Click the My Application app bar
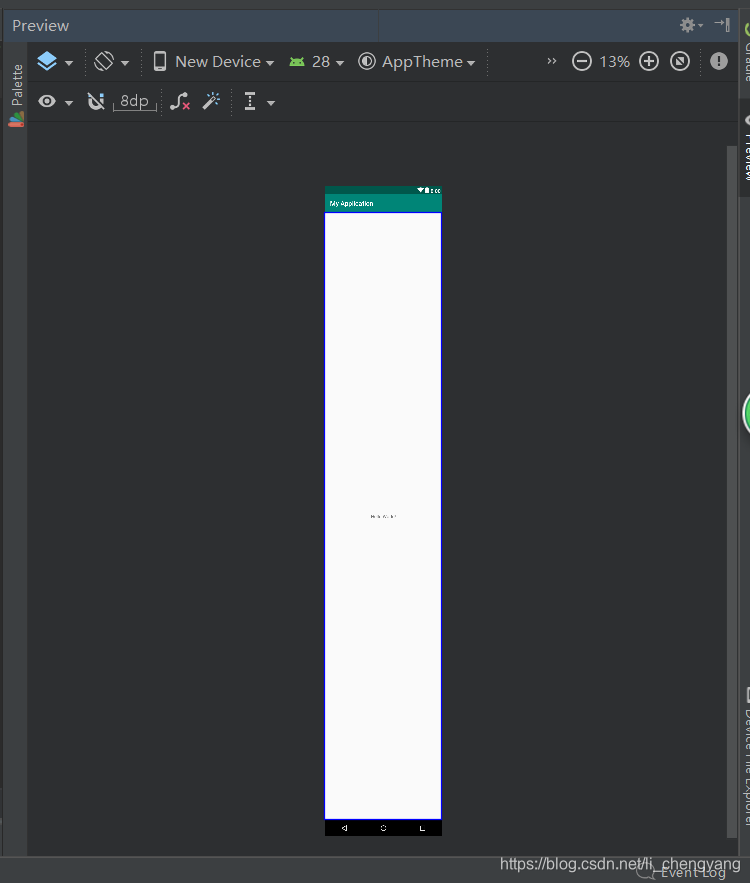 (x=383, y=203)
